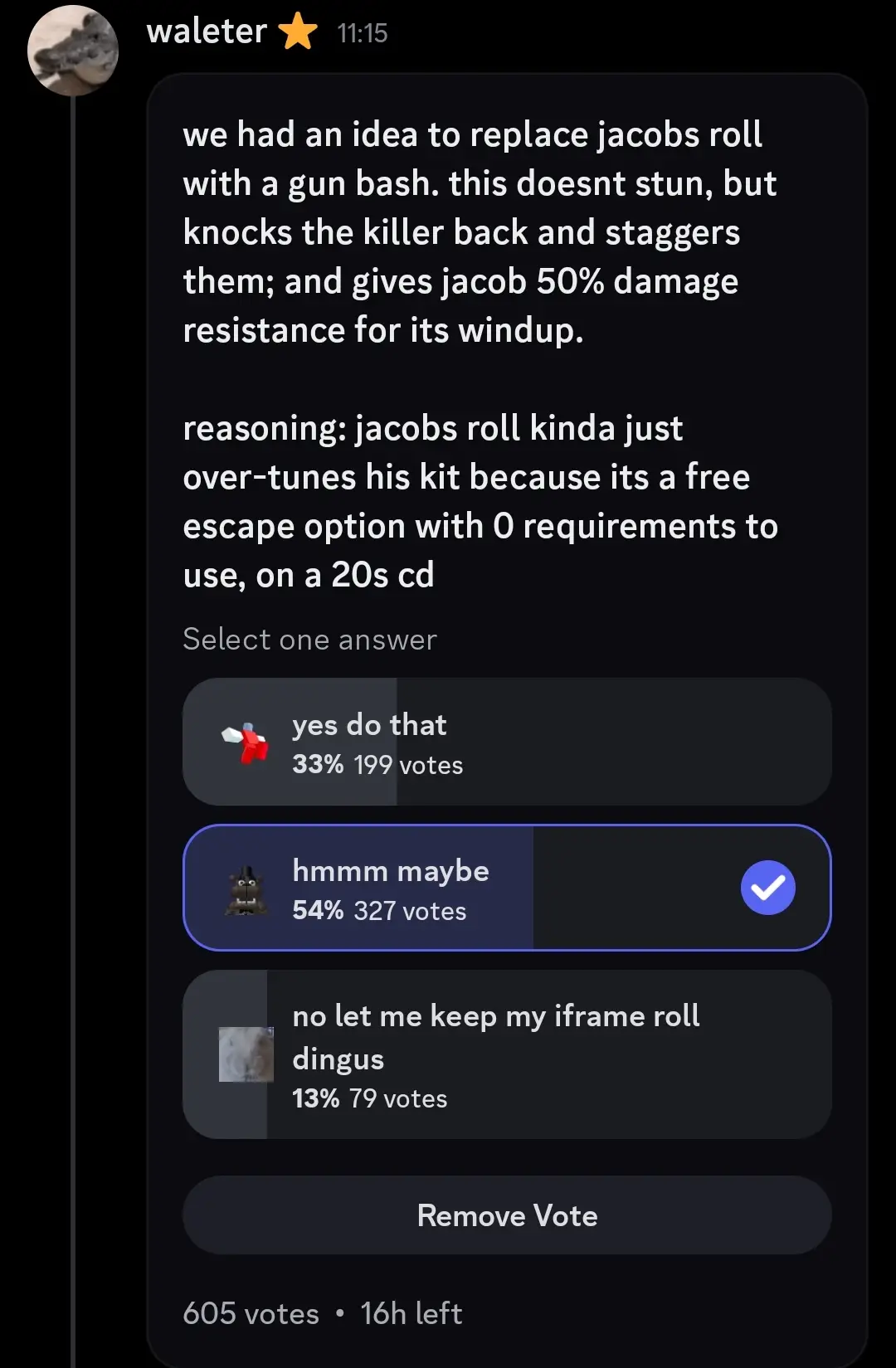Click the '605 votes' text
896x1368 pixels.
251,1313
